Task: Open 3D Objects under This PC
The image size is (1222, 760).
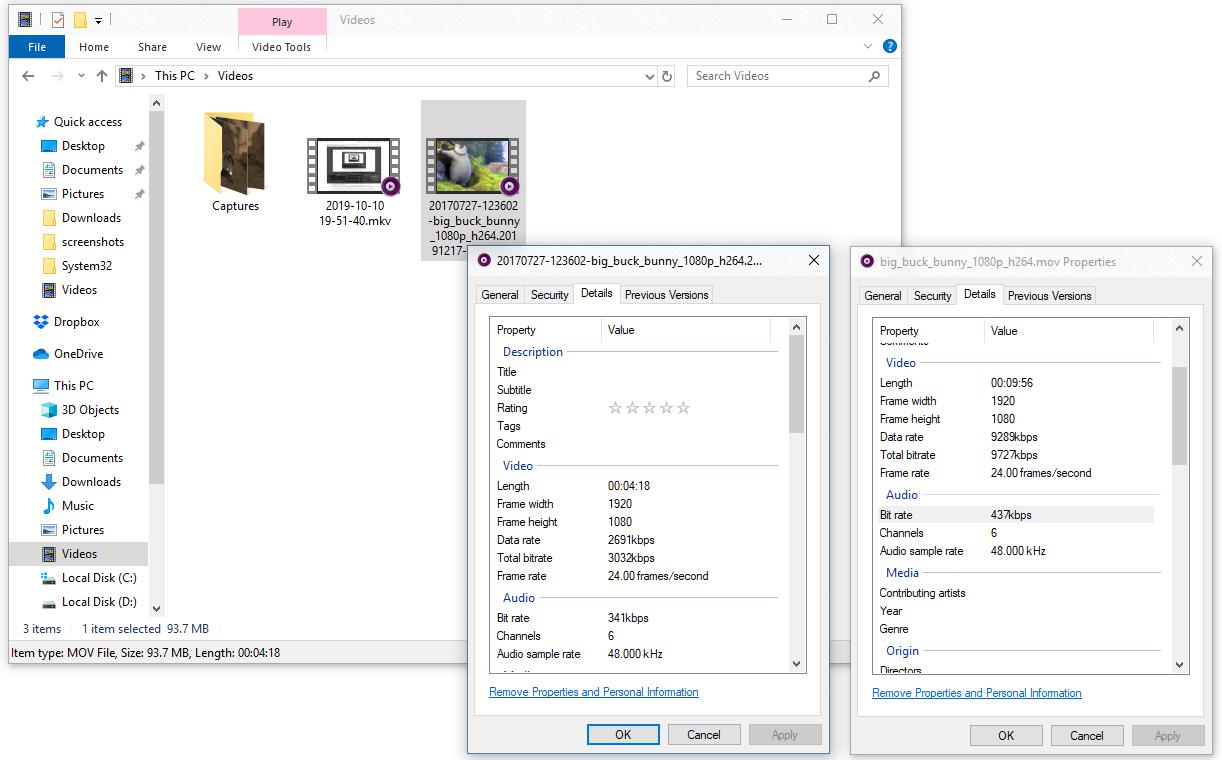Action: coord(90,410)
